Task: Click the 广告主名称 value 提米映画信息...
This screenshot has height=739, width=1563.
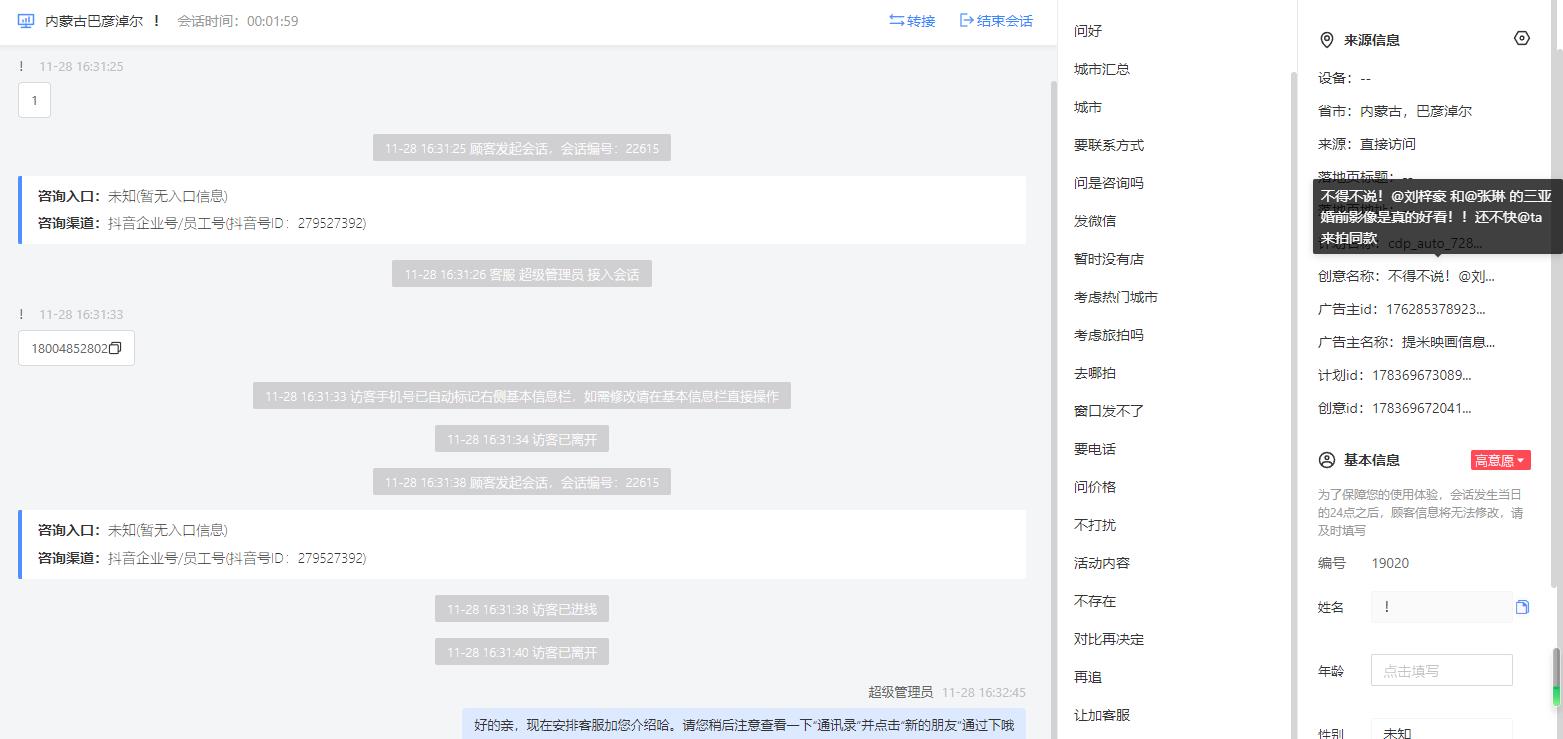Action: click(x=1447, y=342)
